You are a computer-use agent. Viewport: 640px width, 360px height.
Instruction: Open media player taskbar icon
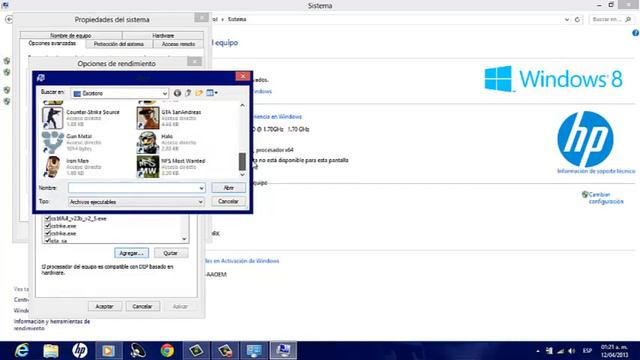109,351
